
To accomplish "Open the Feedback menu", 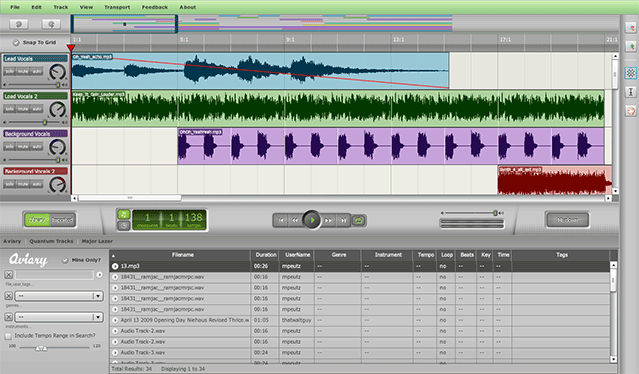I will pos(154,7).
